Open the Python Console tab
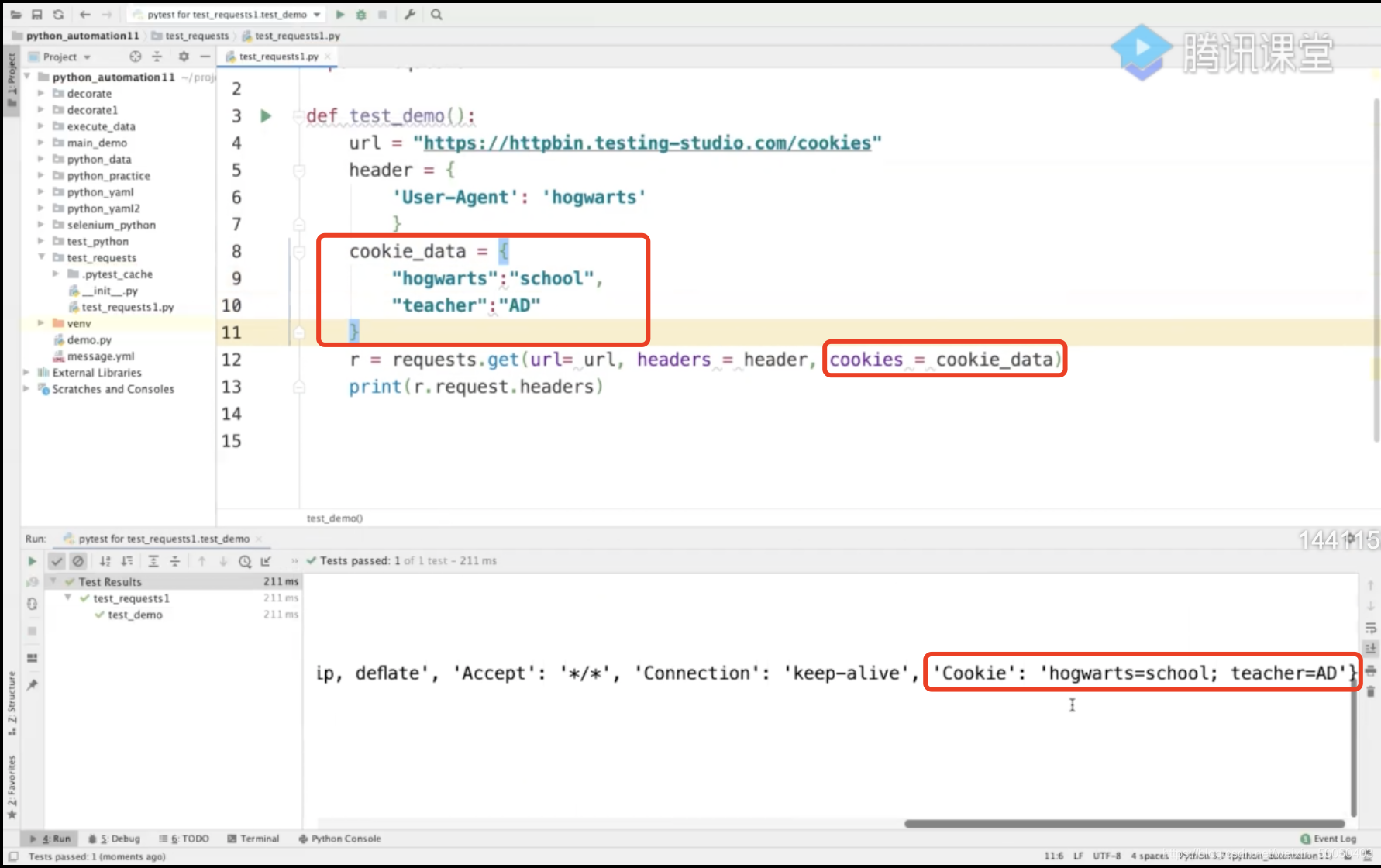This screenshot has height=868, width=1381. click(340, 839)
